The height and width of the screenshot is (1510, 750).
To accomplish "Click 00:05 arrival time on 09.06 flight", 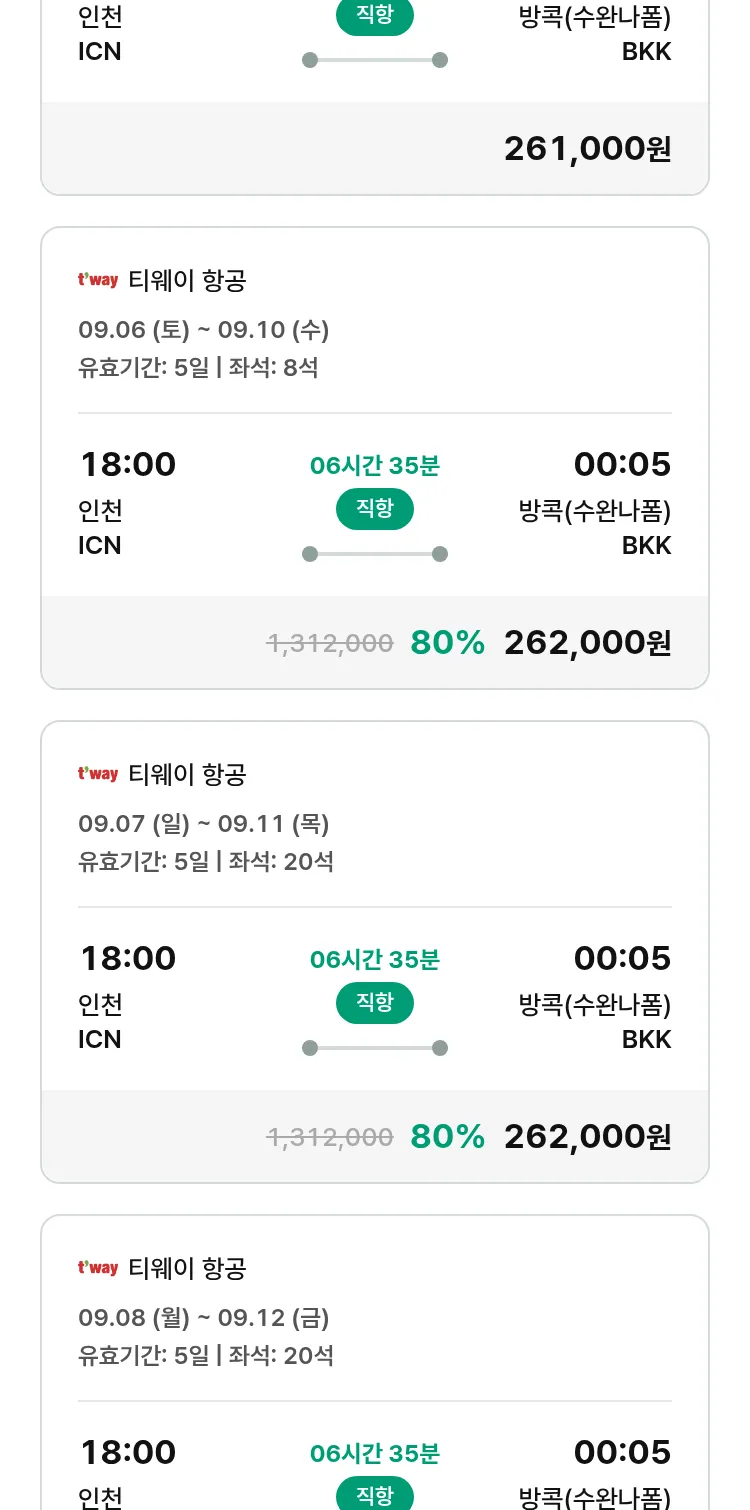I will coord(622,464).
